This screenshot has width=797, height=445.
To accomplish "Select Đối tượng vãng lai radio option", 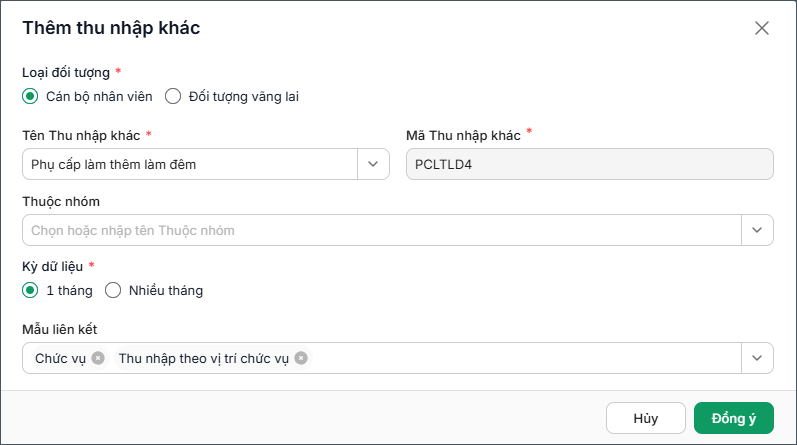I will [173, 96].
